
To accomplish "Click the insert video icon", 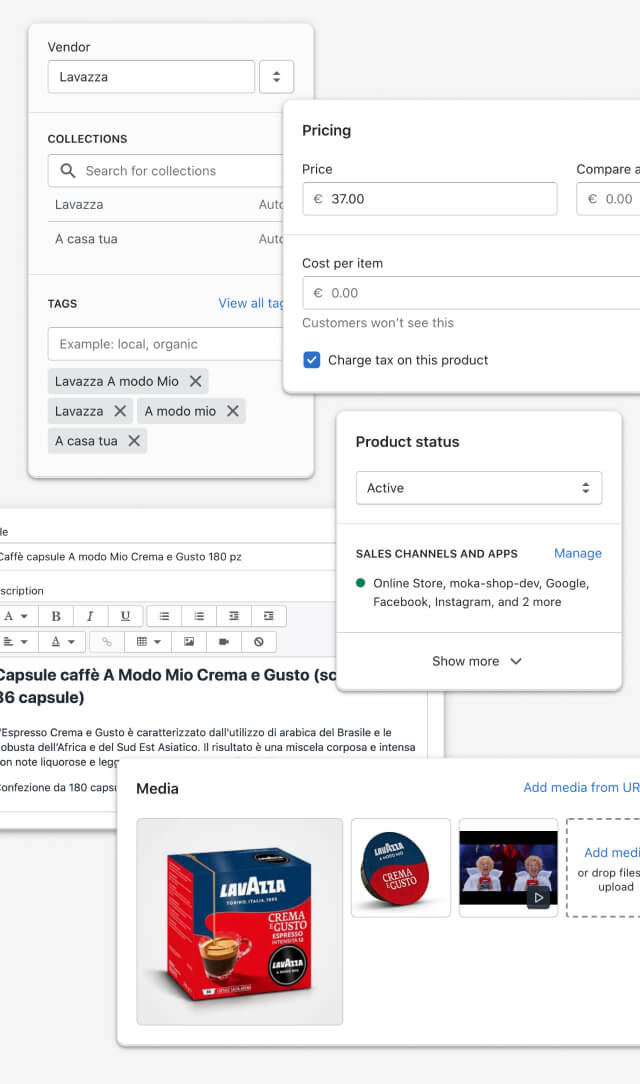I will 224,642.
